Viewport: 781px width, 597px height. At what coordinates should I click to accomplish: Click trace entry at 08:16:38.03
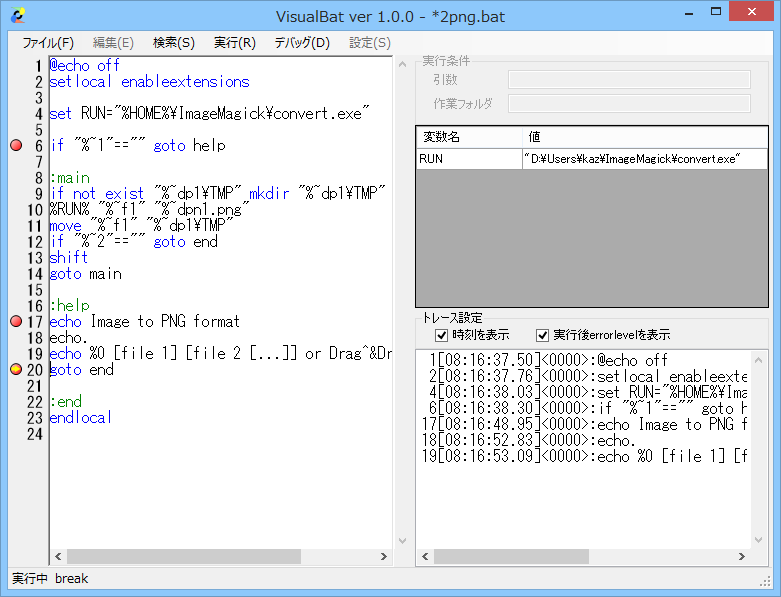pos(588,392)
